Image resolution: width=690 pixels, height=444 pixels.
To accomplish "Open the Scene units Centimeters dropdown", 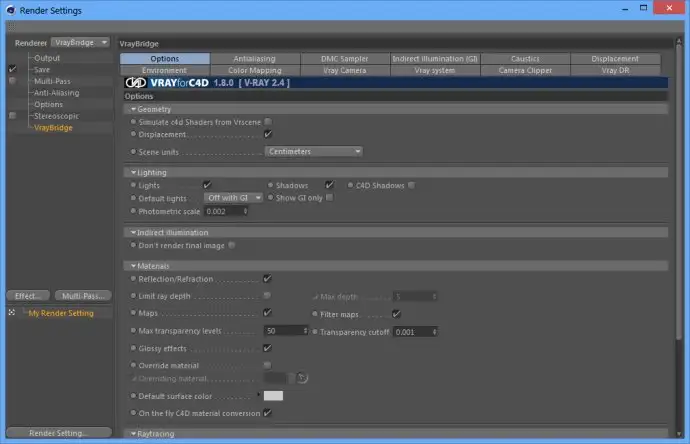I will (x=314, y=151).
